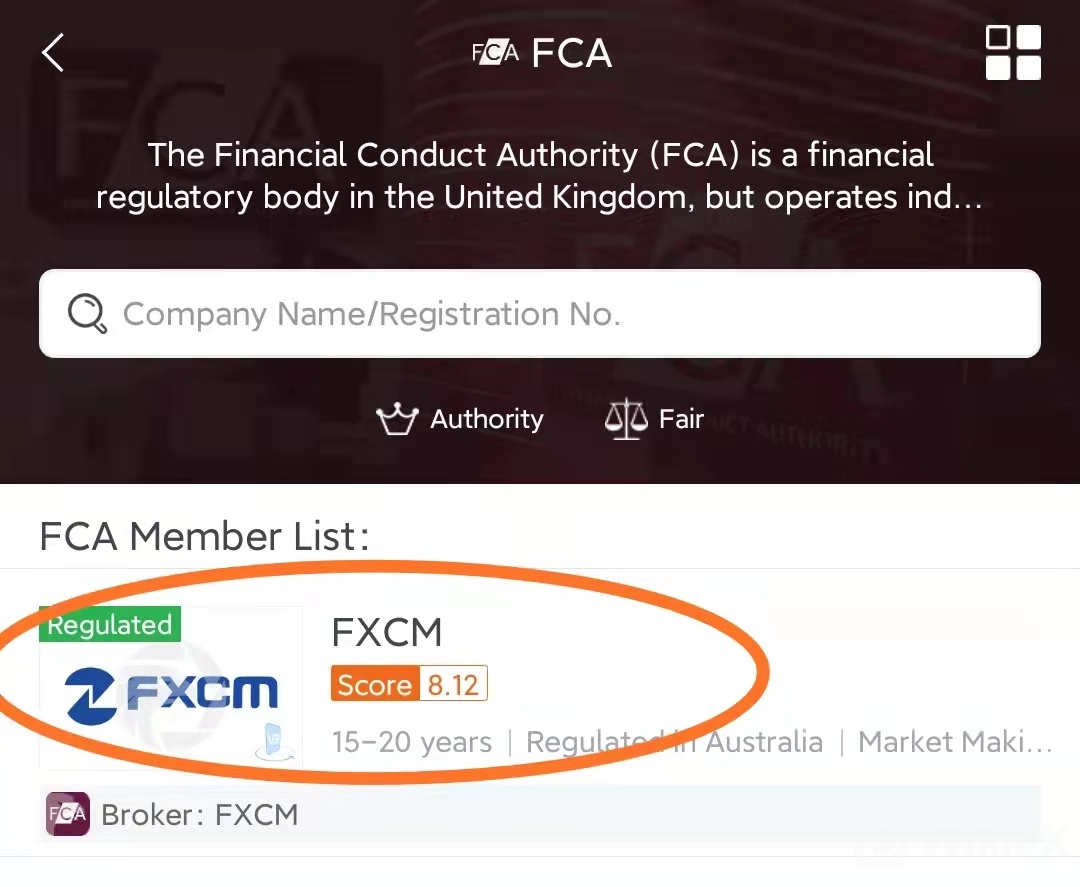1080x887 pixels.
Task: Click the search magnifier icon
Action: [87, 314]
